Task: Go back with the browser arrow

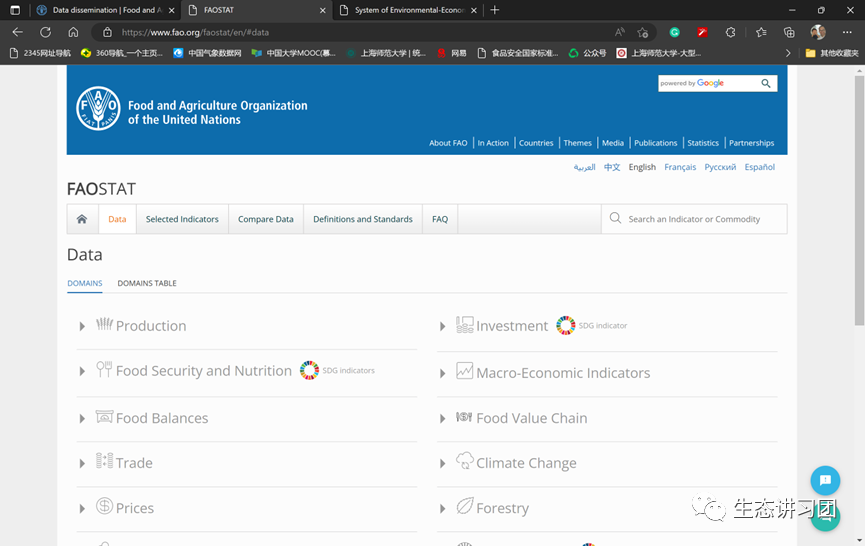Action: [x=18, y=33]
